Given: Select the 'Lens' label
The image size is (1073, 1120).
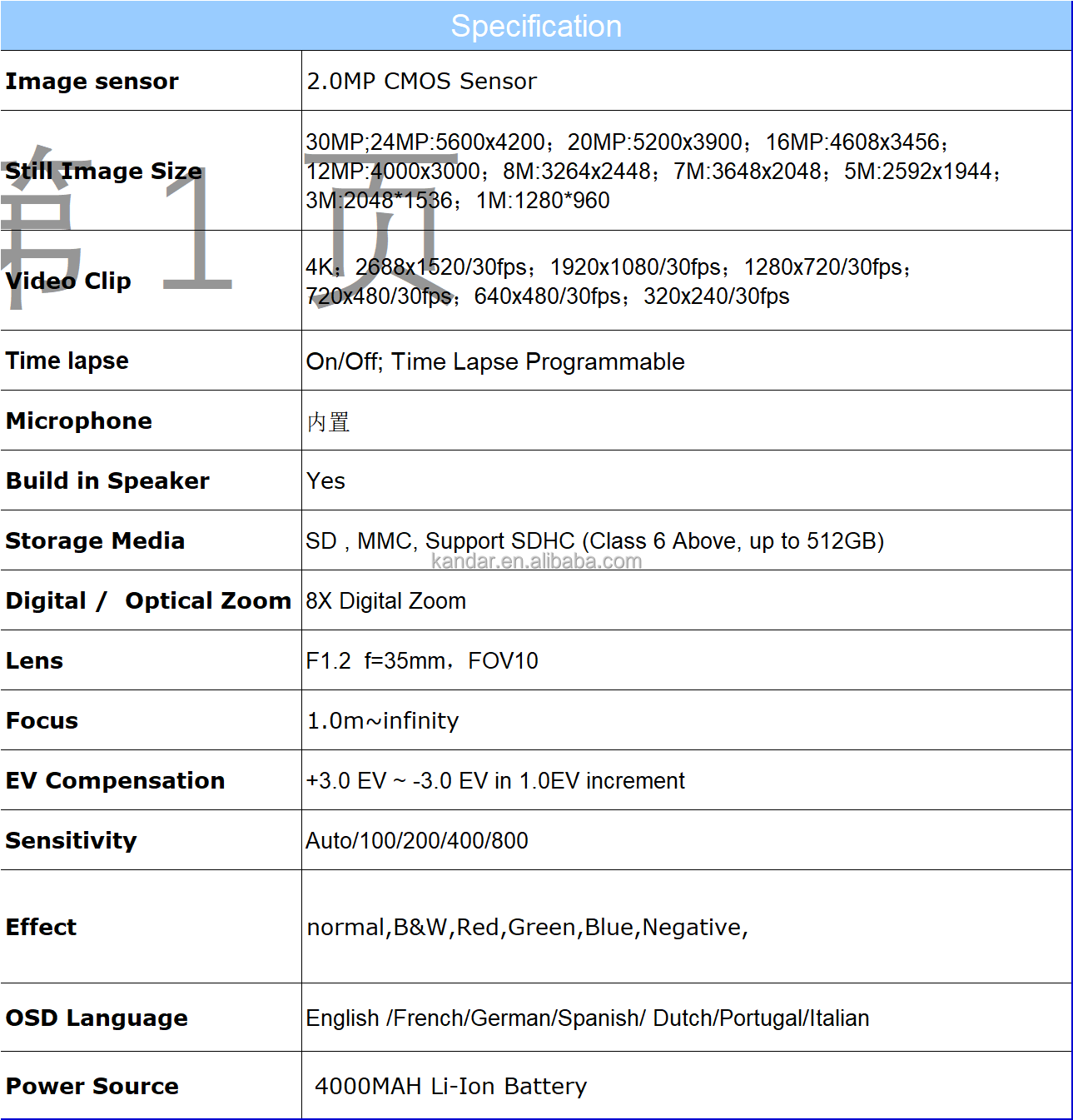Looking at the screenshot, I should click(34, 660).
